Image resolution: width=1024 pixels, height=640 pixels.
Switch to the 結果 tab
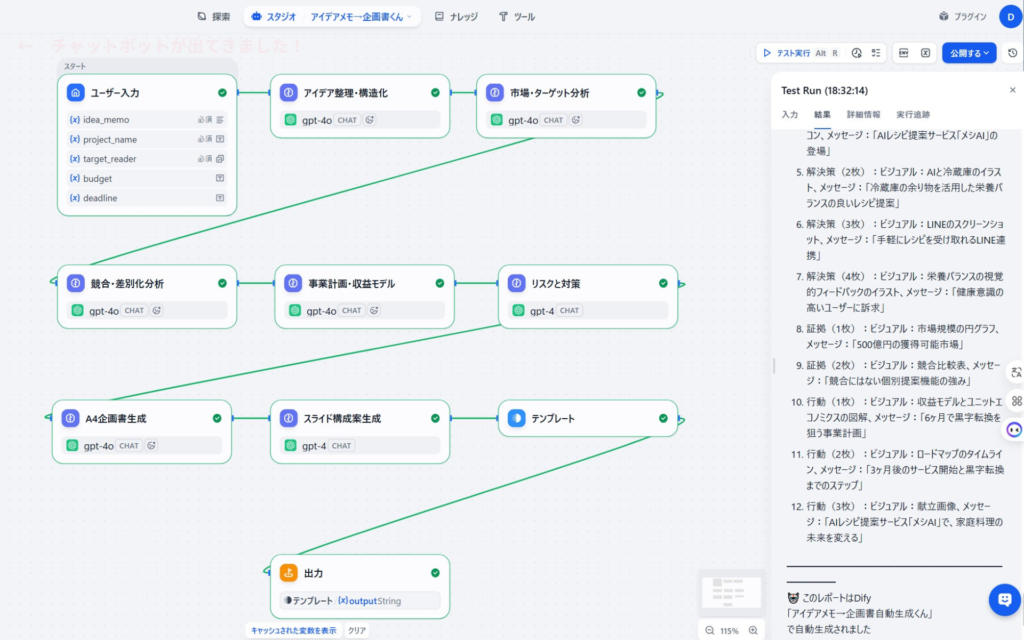coord(822,114)
